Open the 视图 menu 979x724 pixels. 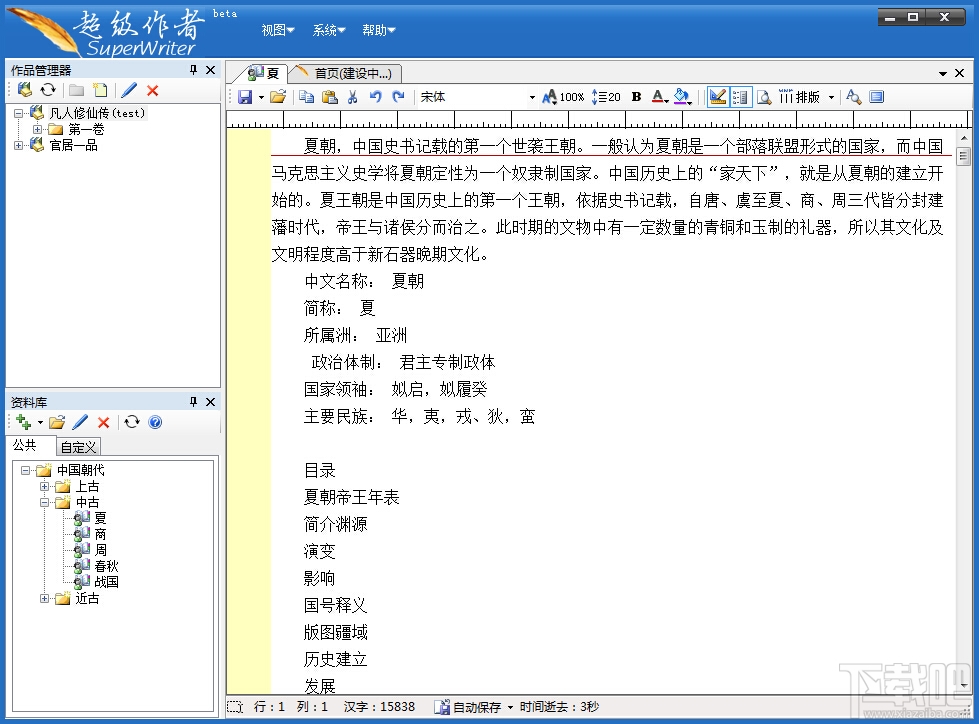pyautogui.click(x=275, y=30)
